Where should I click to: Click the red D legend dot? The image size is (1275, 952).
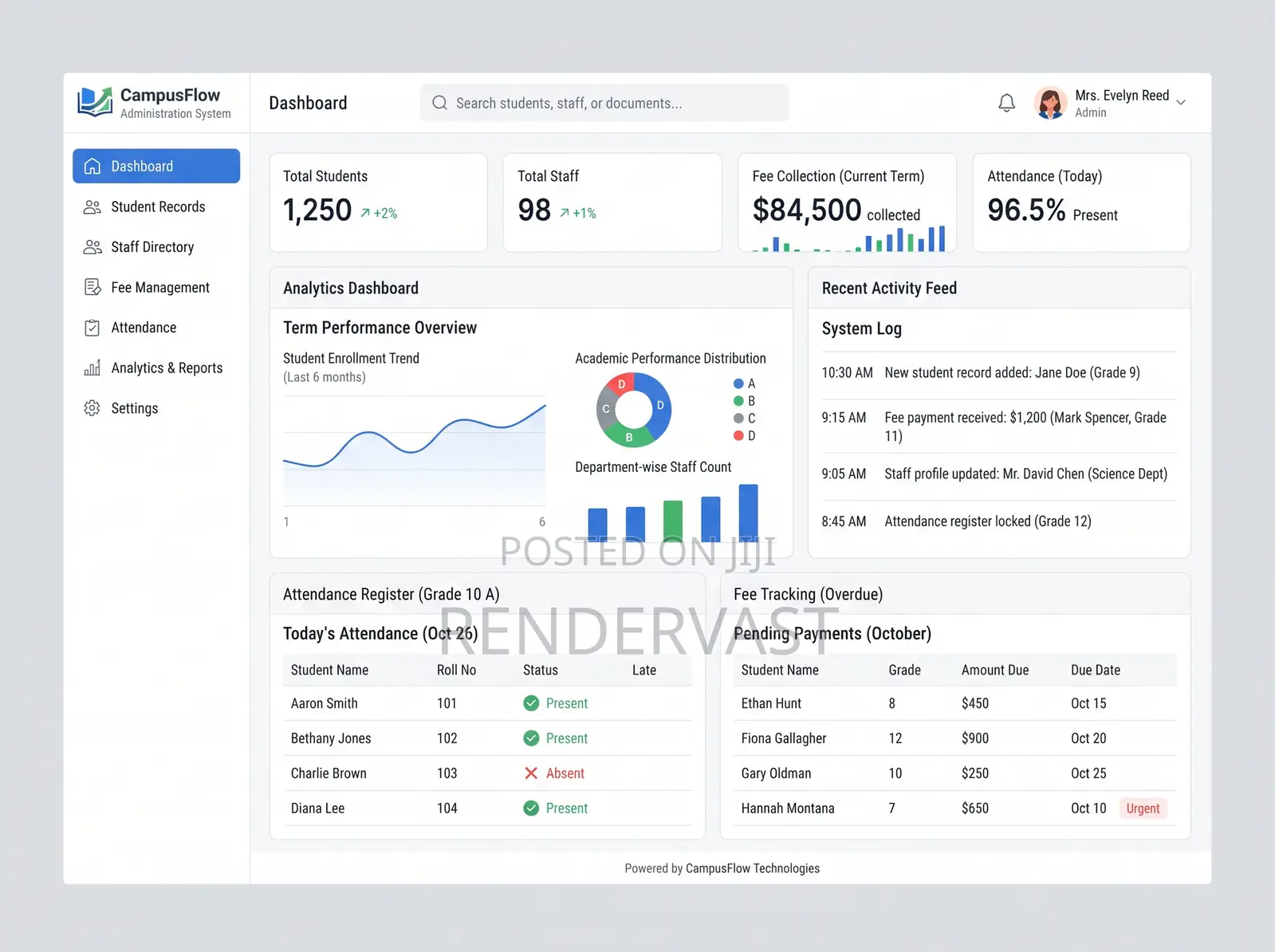(x=738, y=435)
